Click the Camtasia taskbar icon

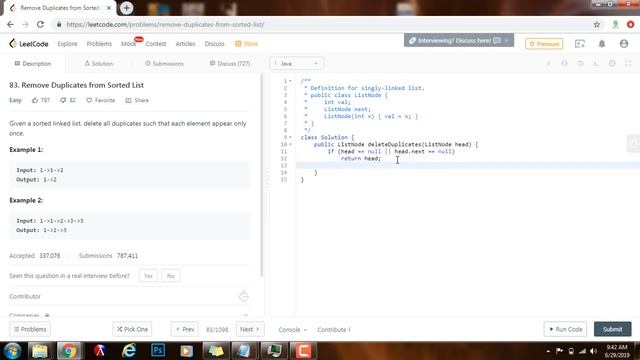(x=303, y=351)
